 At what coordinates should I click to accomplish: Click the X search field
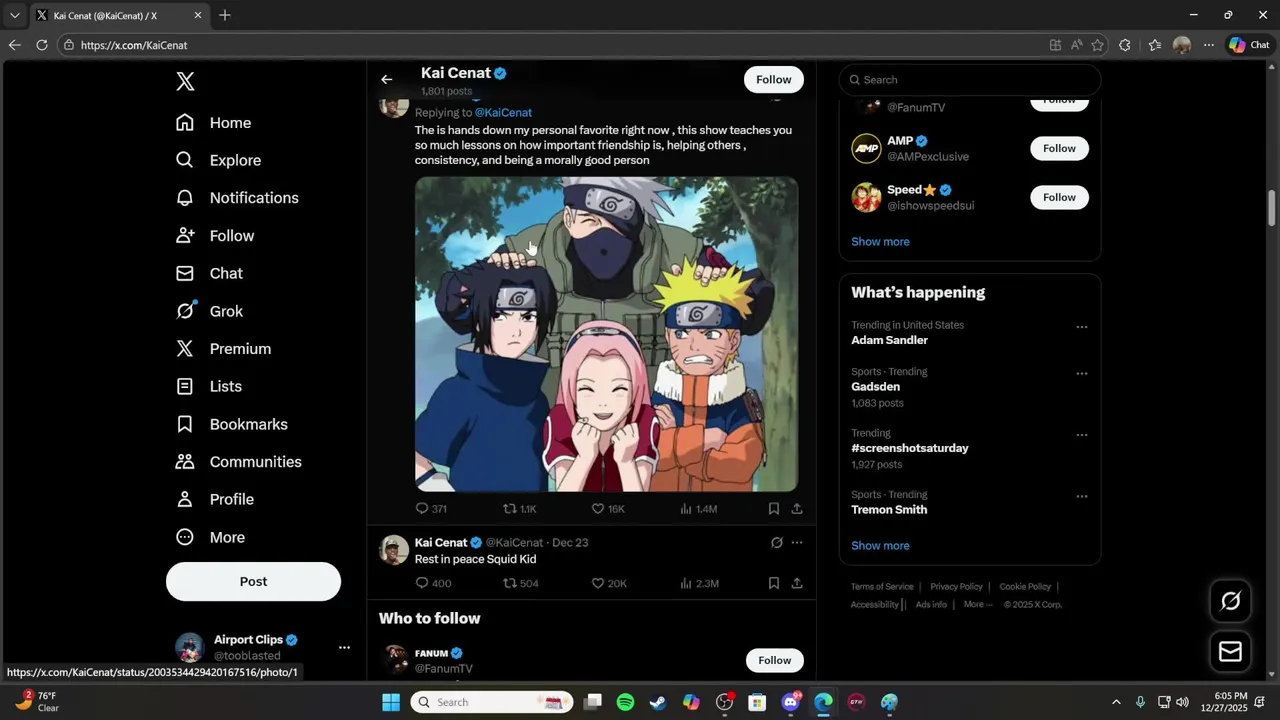tap(970, 80)
